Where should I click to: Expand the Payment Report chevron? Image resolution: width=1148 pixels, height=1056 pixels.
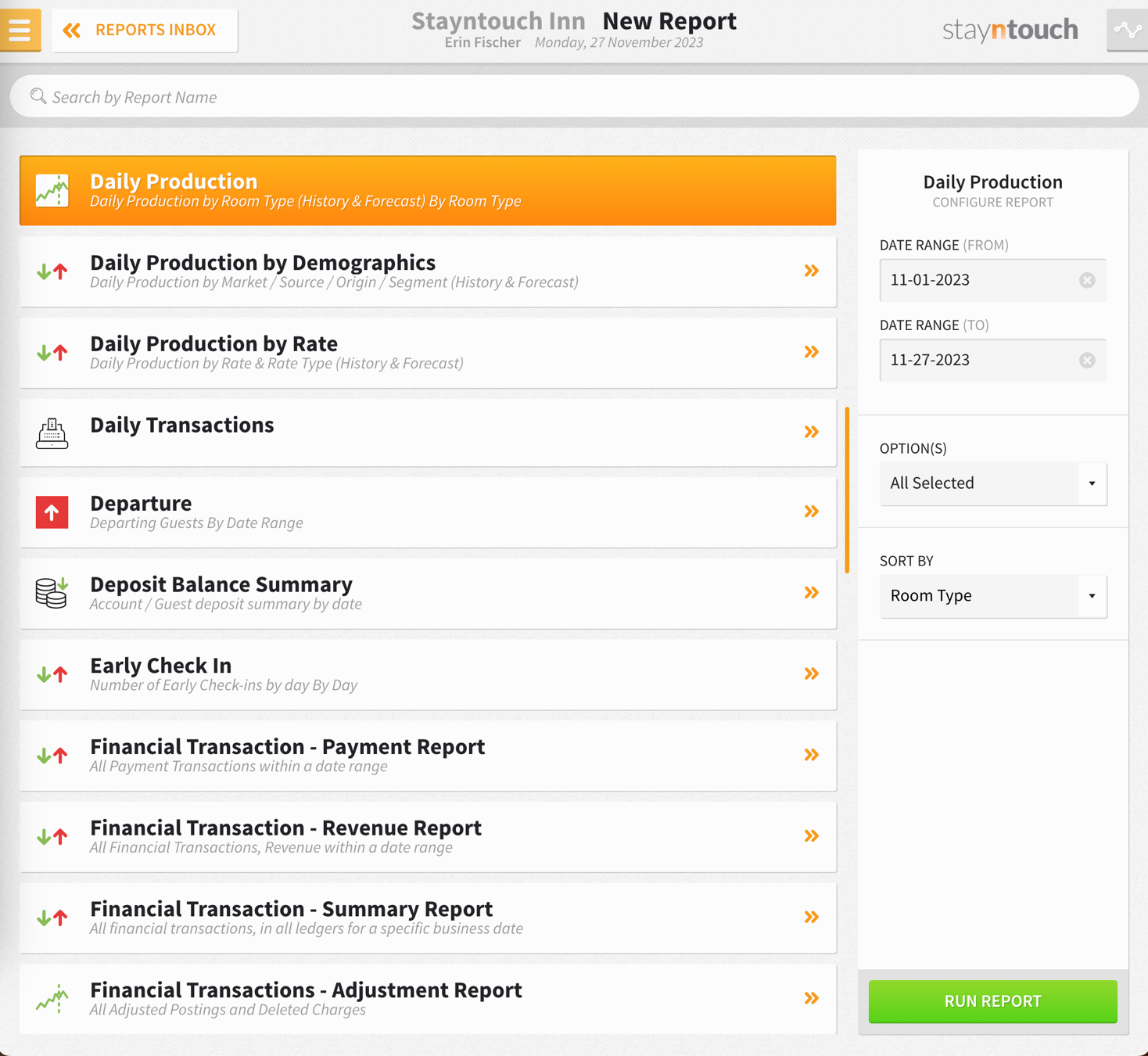pos(812,755)
